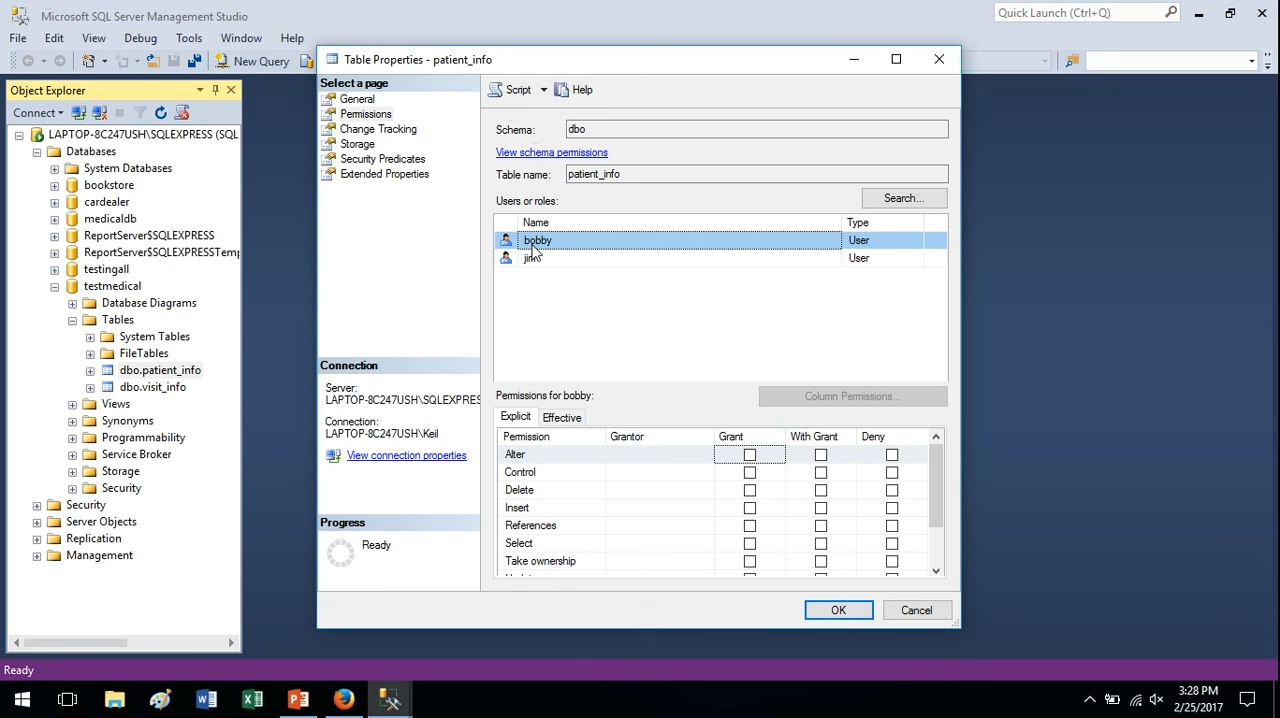Screen dimensions: 1280x718
Task: Check the Grant box for Alter permission
Action: [x=749, y=455]
